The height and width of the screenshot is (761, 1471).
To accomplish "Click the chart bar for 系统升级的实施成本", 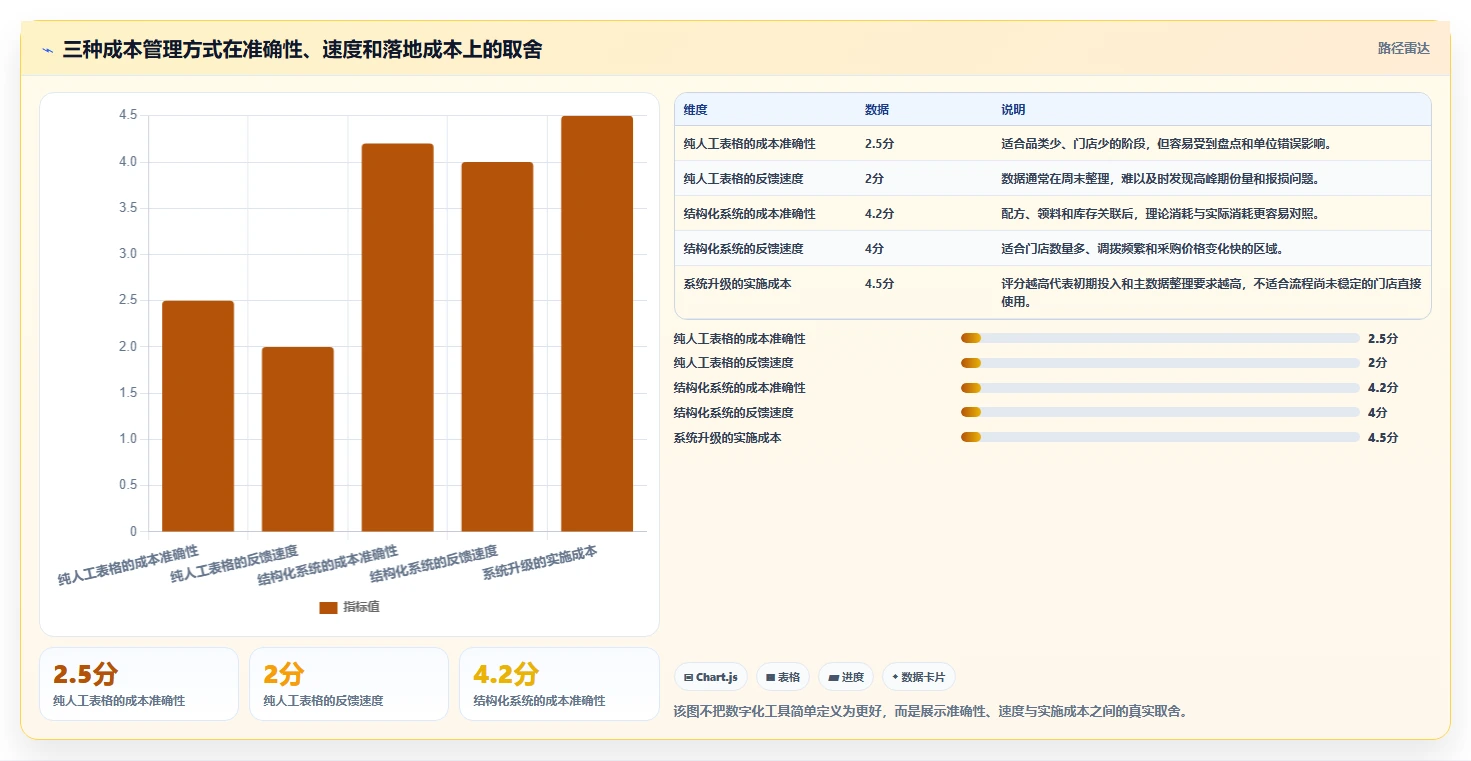I will pyautogui.click(x=597, y=324).
